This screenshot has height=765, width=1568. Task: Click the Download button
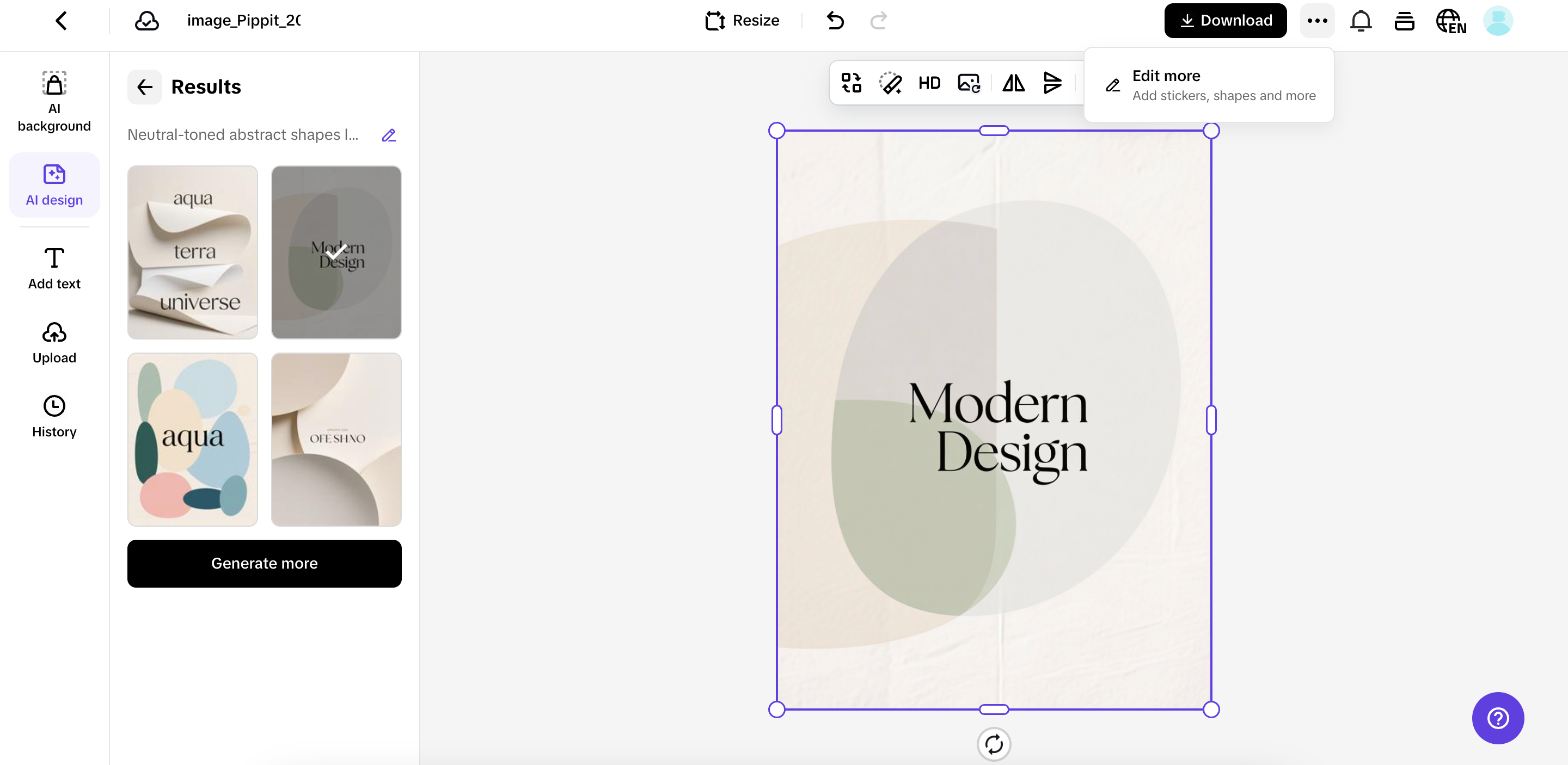(x=1224, y=21)
